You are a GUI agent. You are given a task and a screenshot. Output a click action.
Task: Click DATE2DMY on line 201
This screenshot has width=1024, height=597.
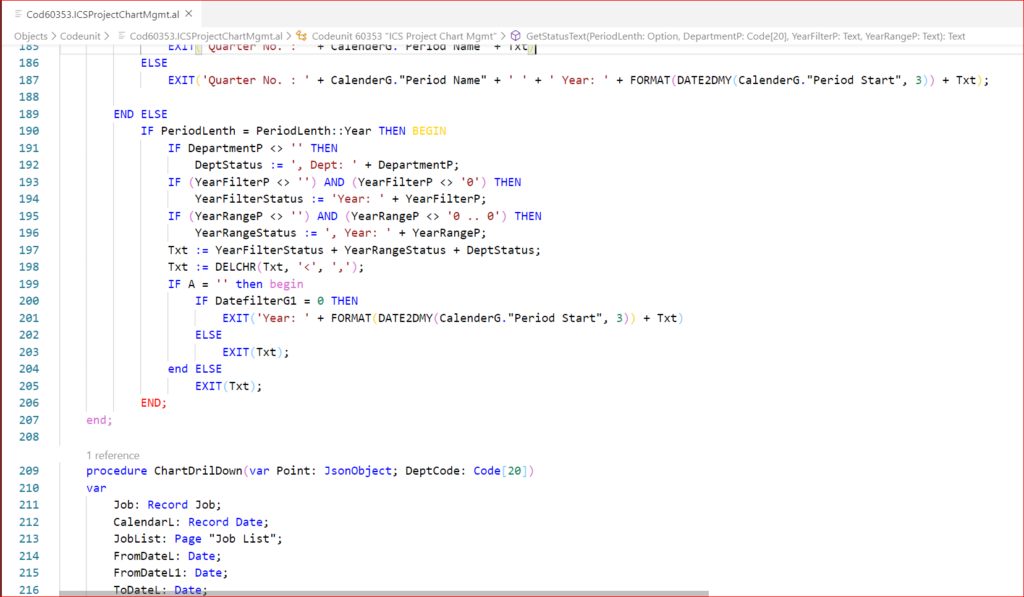pyautogui.click(x=405, y=318)
